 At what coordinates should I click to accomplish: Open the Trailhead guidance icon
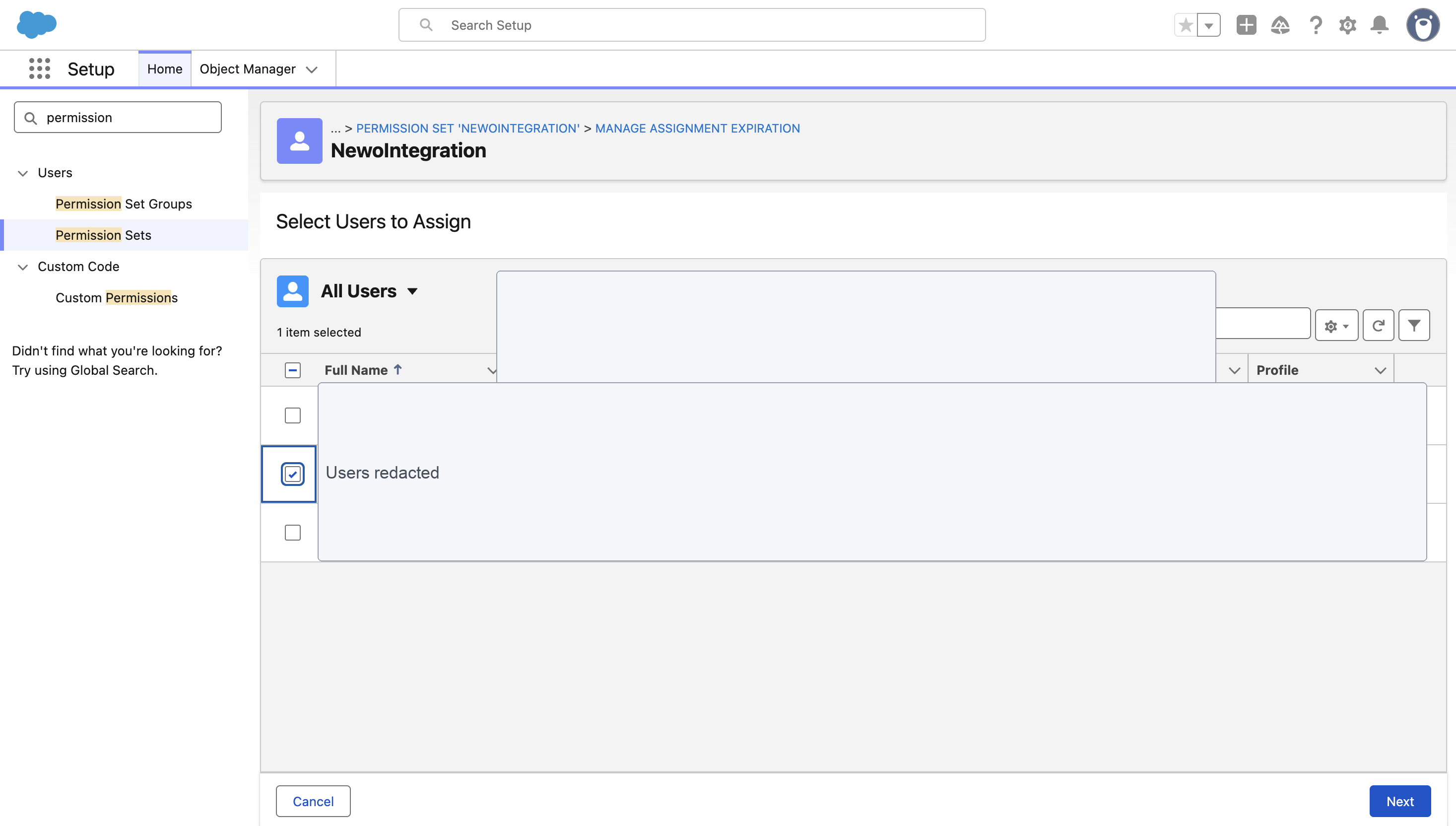(x=1280, y=25)
